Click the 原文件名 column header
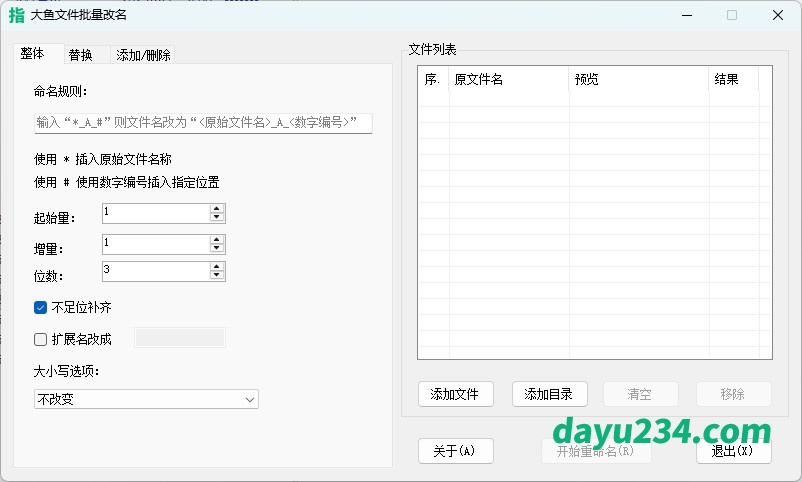The image size is (802, 482). [509, 79]
